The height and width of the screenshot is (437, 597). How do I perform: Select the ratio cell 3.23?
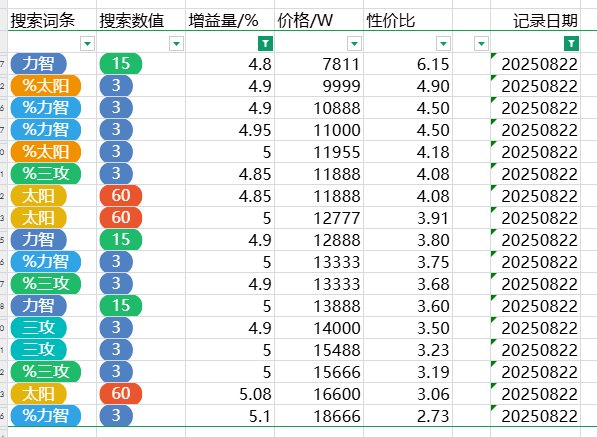pos(408,350)
